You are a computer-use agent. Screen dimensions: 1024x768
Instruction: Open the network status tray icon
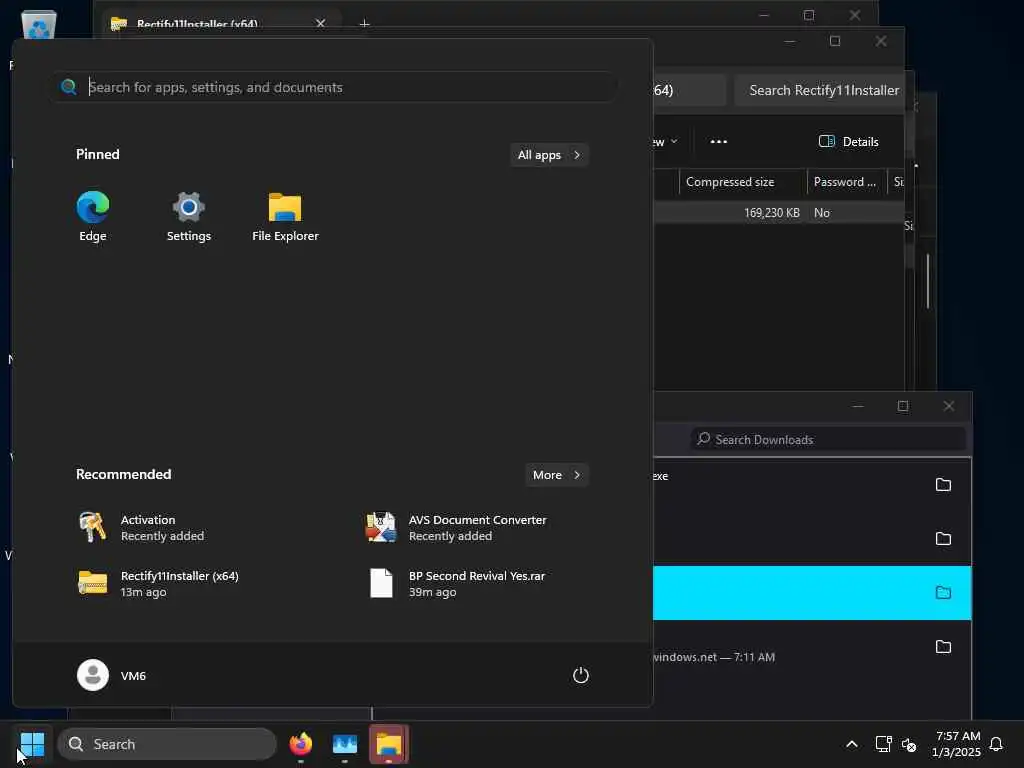click(x=883, y=744)
